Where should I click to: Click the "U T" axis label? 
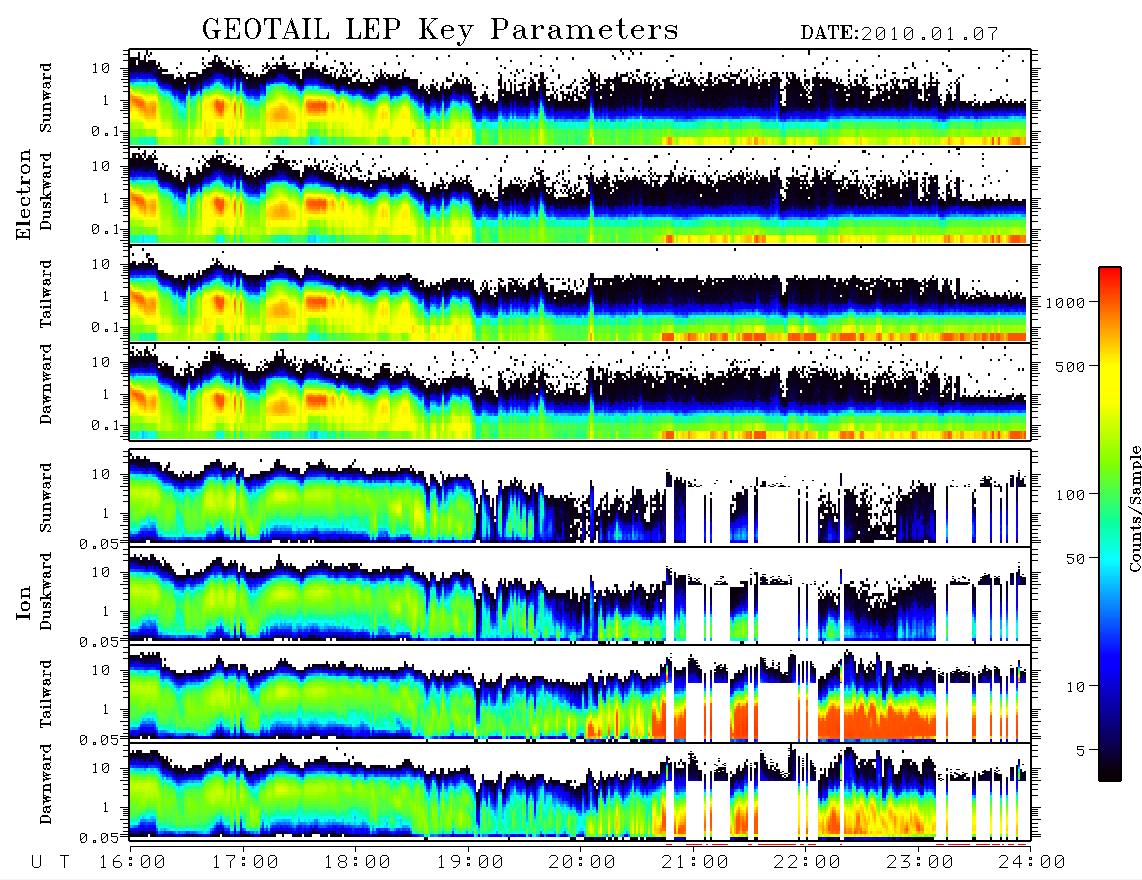tap(51, 862)
